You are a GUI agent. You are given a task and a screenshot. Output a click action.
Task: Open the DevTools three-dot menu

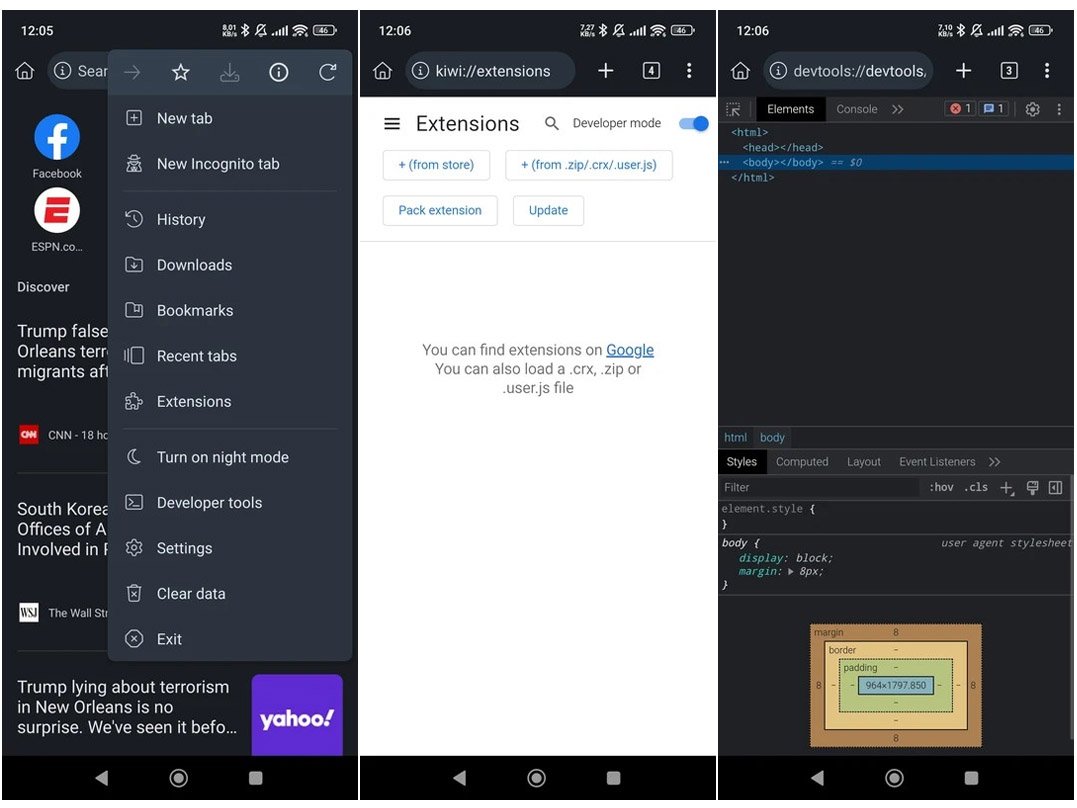click(x=1059, y=108)
